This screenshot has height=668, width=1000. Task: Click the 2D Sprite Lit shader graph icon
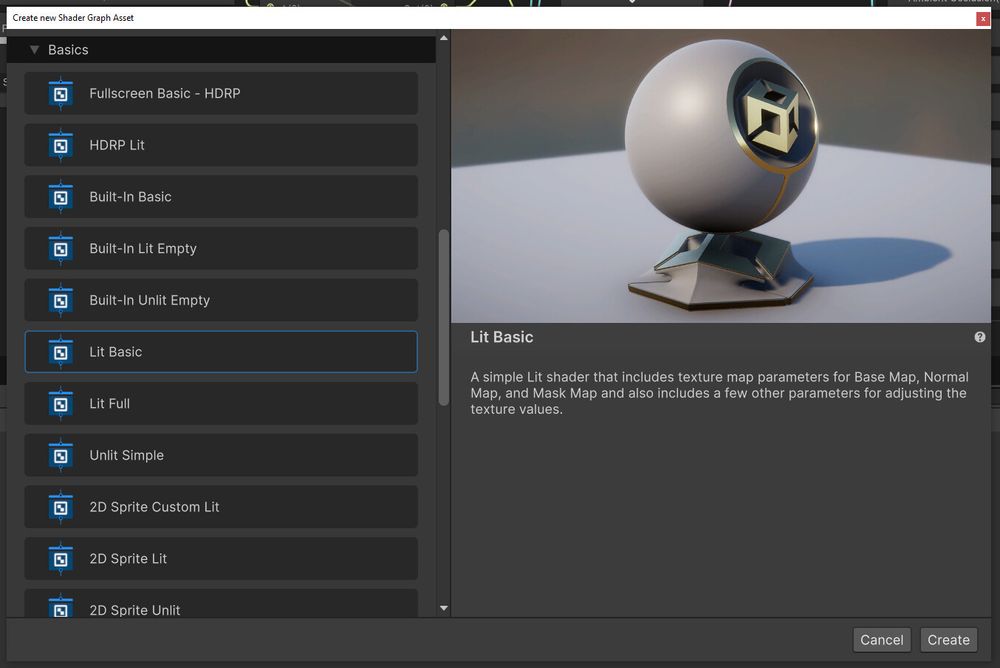click(x=61, y=559)
